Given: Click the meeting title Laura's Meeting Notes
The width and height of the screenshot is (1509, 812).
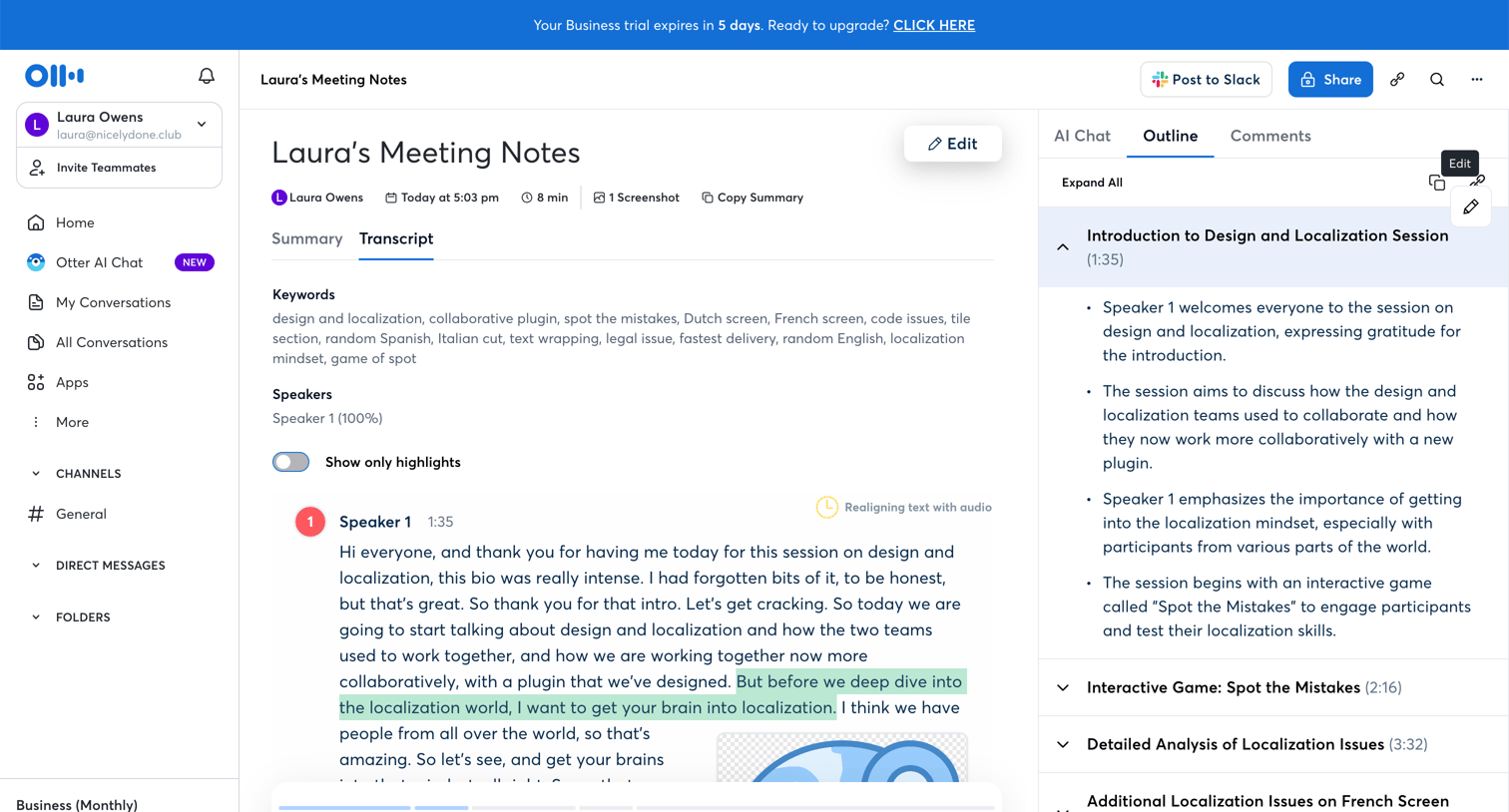Looking at the screenshot, I should (x=426, y=153).
